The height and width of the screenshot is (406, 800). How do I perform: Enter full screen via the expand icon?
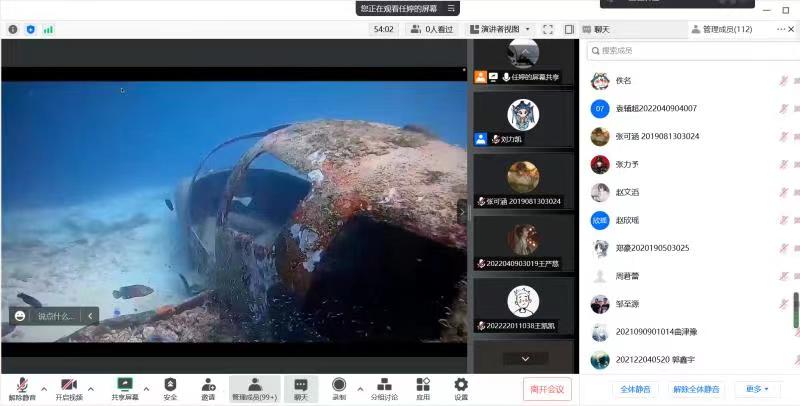click(548, 30)
